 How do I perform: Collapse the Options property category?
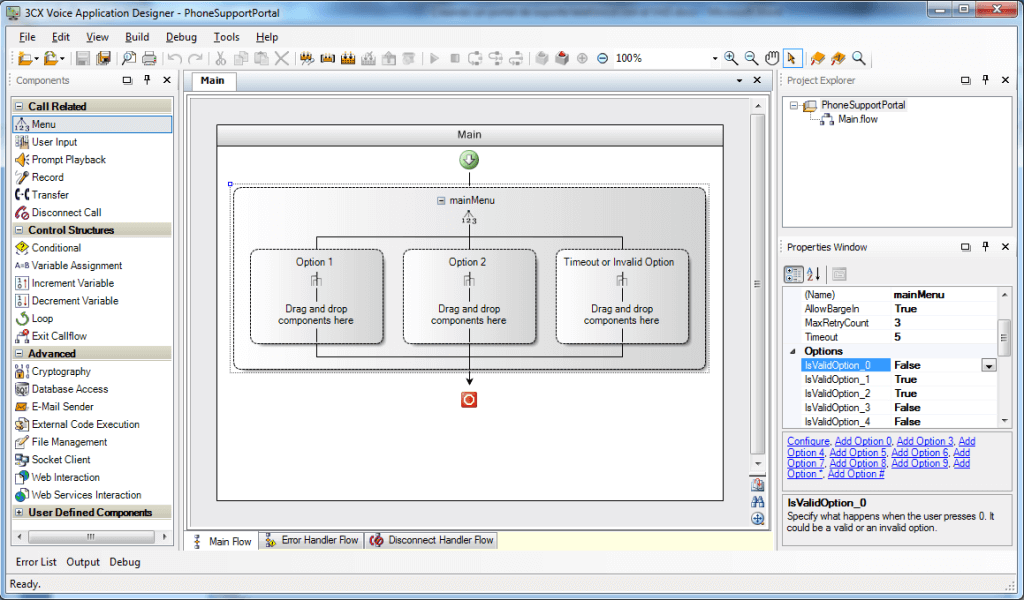click(x=793, y=351)
